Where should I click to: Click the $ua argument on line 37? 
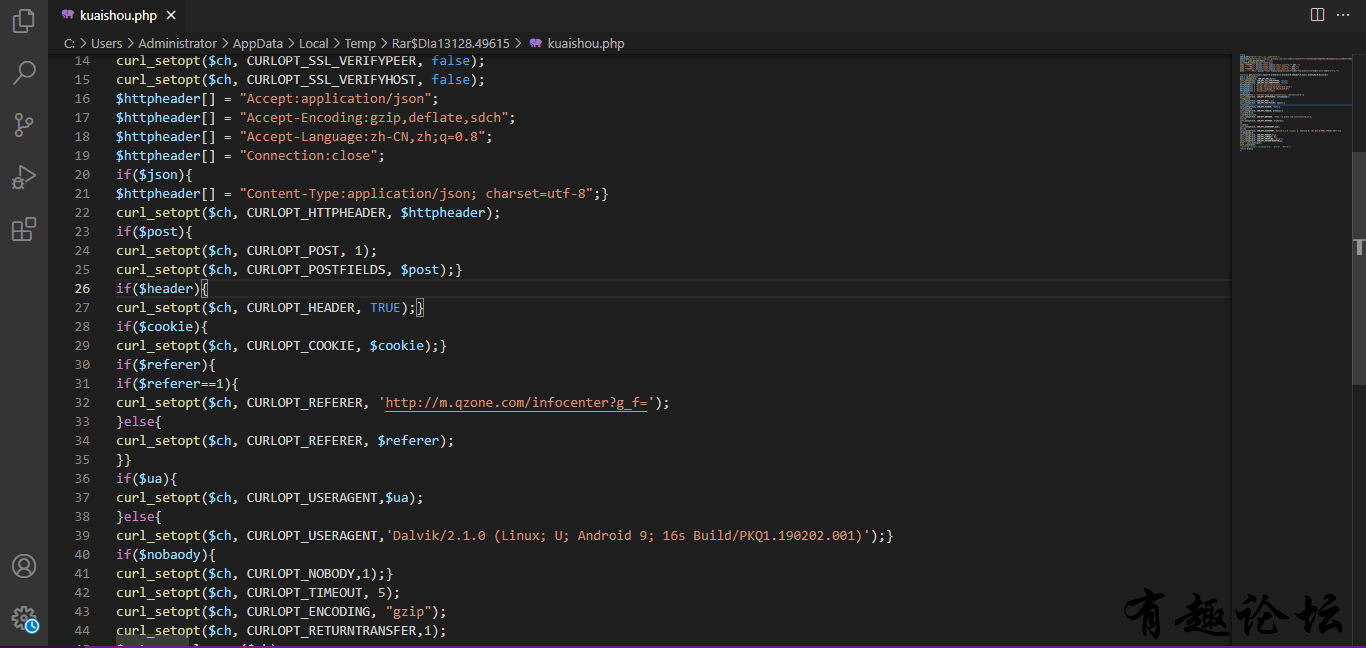click(397, 498)
